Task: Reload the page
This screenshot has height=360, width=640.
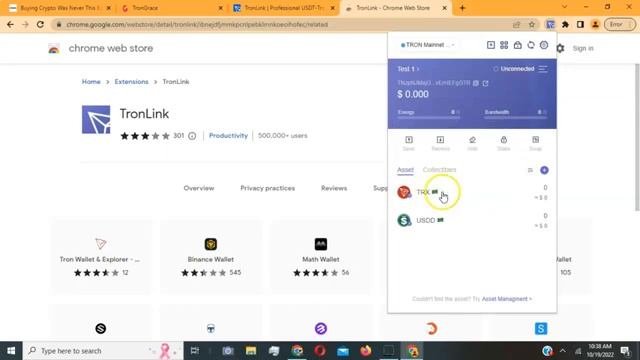Action: coord(40,24)
